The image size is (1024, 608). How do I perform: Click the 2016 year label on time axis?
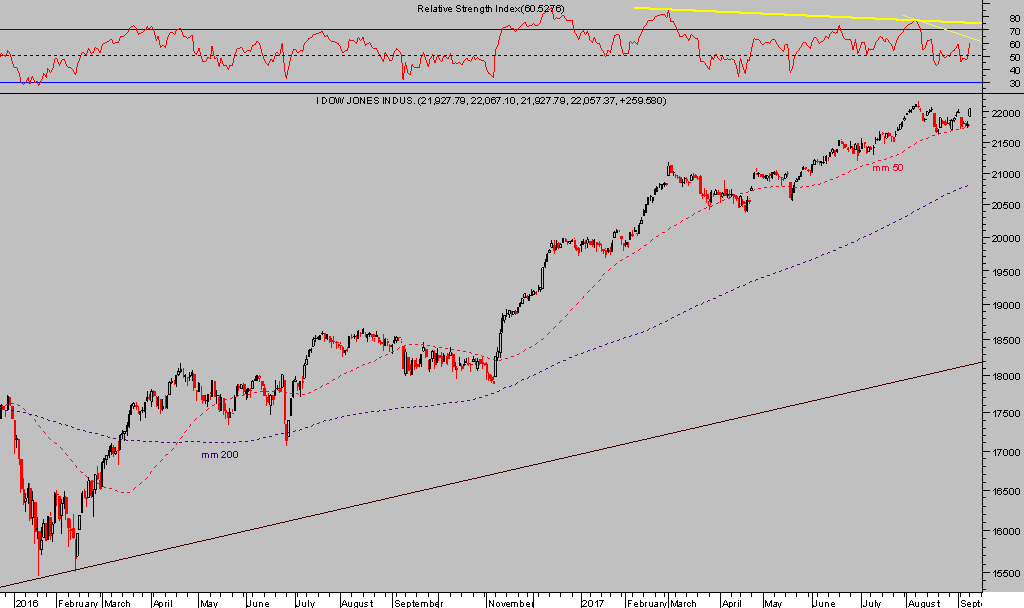click(x=27, y=603)
